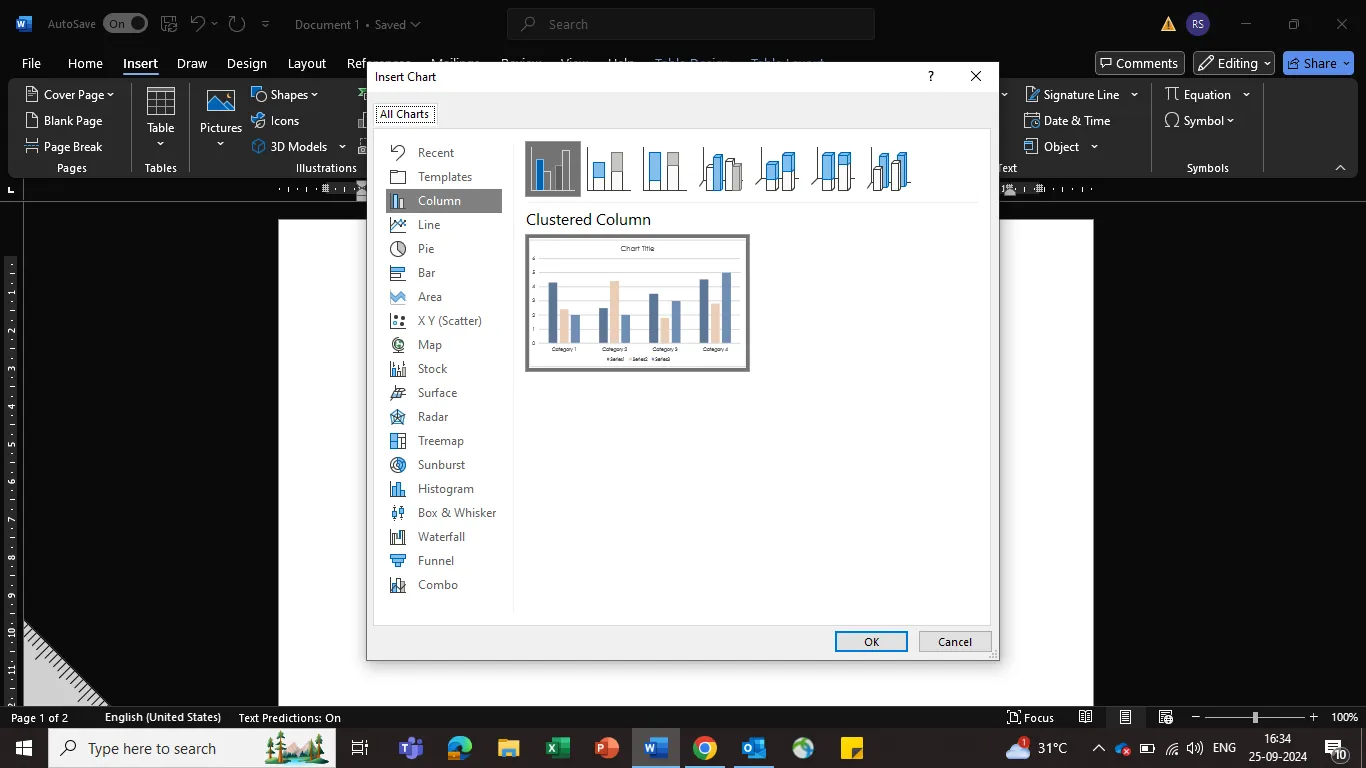The height and width of the screenshot is (768, 1366).
Task: Confirm chart insertion with OK
Action: point(871,642)
